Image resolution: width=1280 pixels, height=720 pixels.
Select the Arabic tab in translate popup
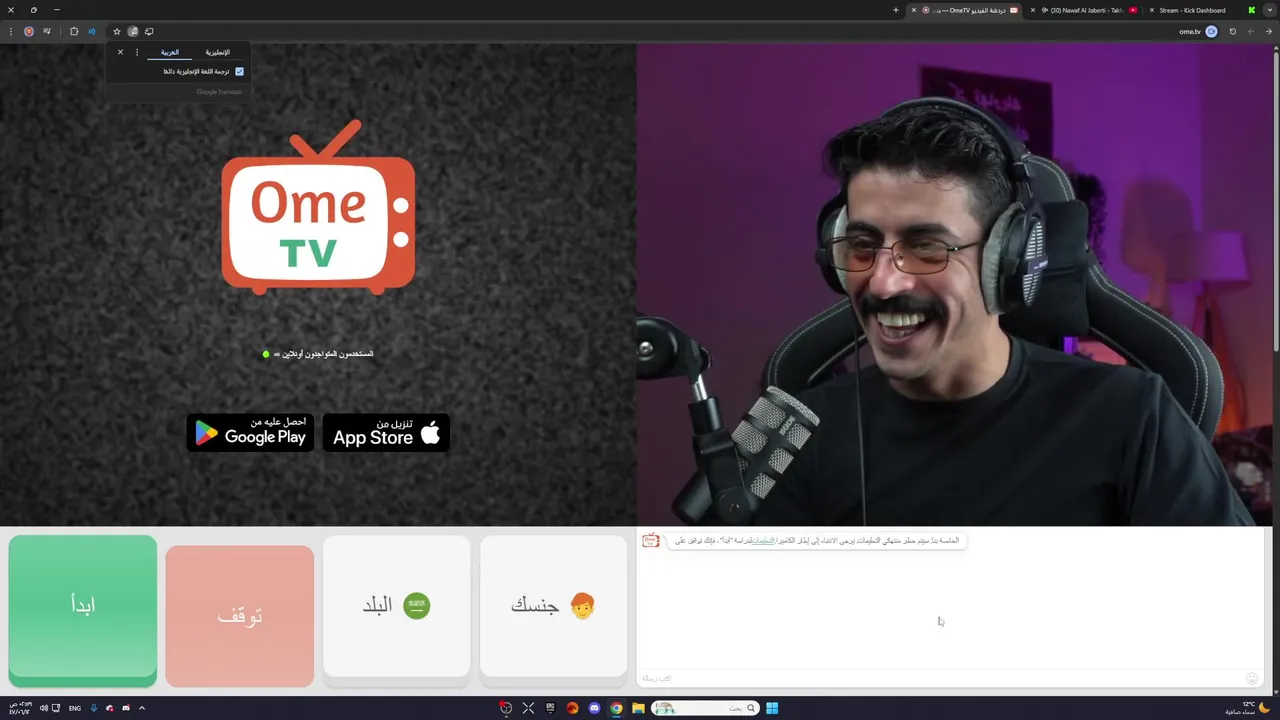point(170,52)
